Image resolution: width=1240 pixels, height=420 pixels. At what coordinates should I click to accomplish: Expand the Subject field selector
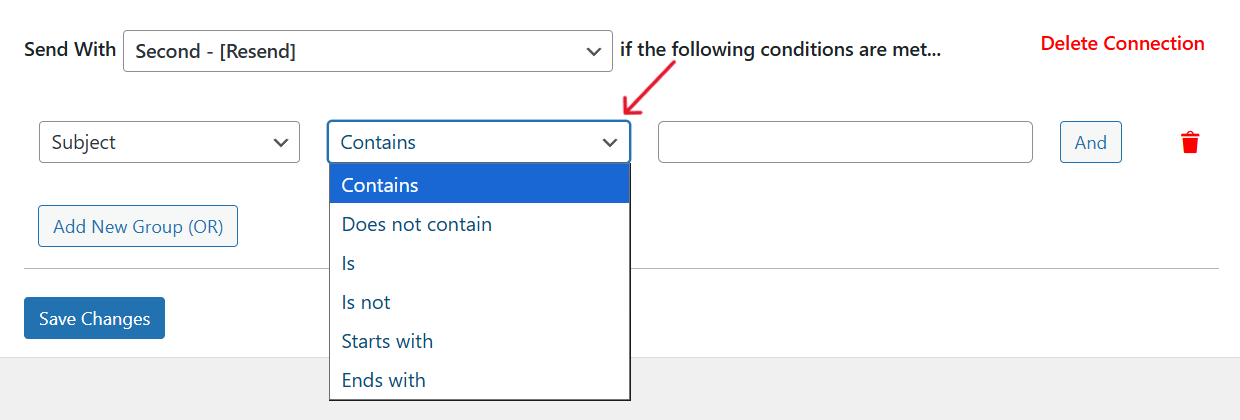pos(168,142)
